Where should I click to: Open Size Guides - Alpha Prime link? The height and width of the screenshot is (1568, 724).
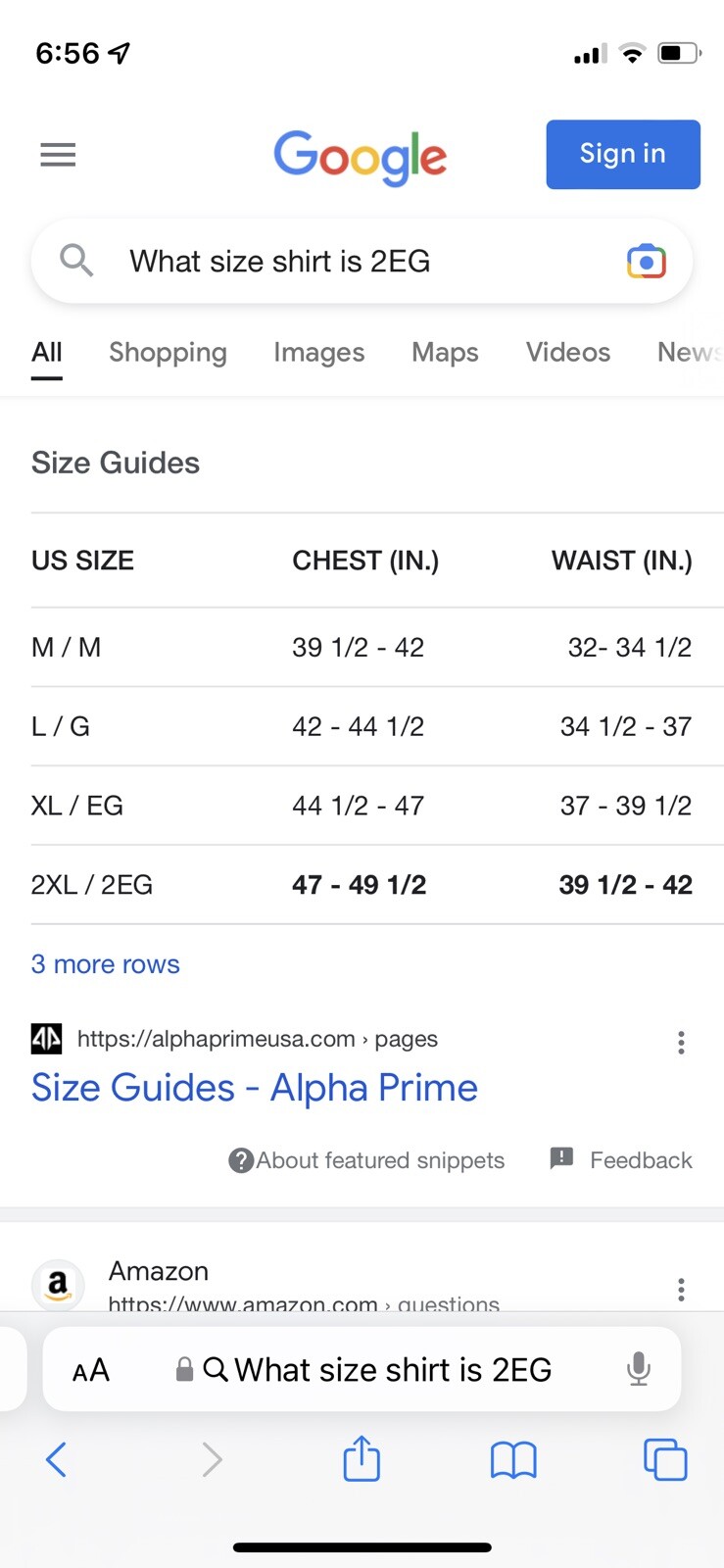[x=255, y=1088]
